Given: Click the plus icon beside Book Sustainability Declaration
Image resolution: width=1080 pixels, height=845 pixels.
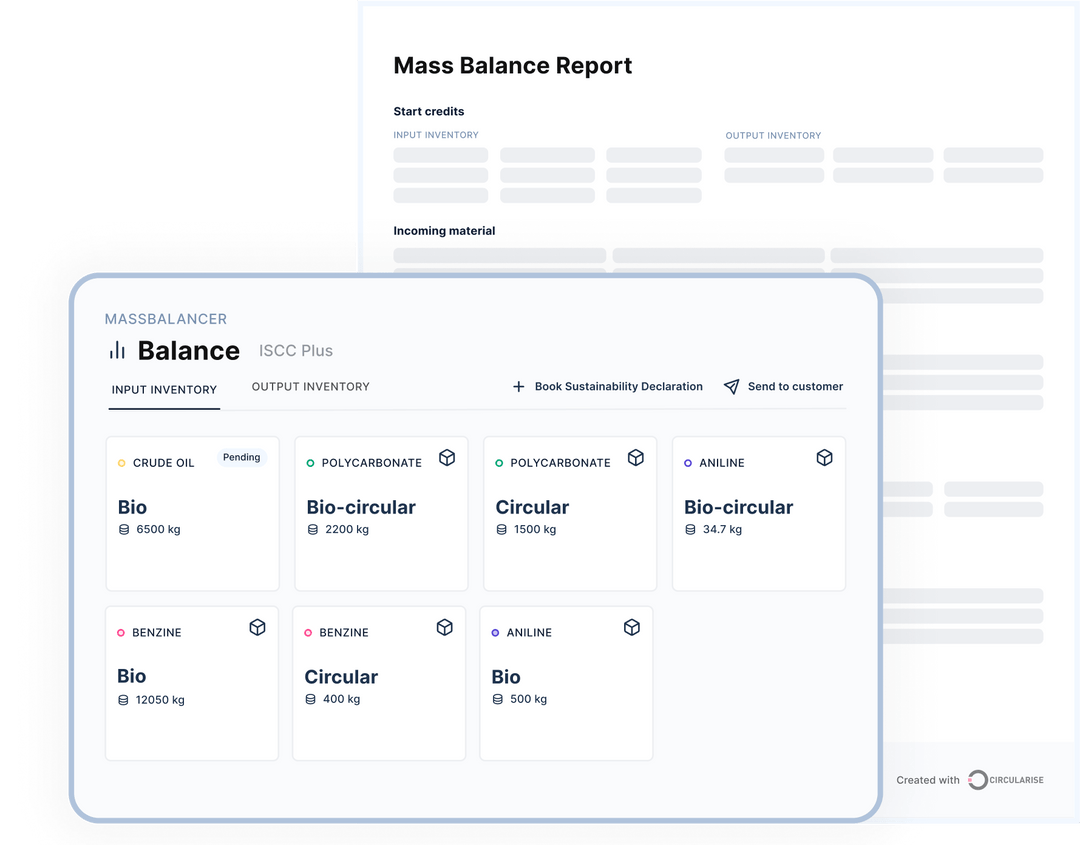Looking at the screenshot, I should [x=519, y=387].
